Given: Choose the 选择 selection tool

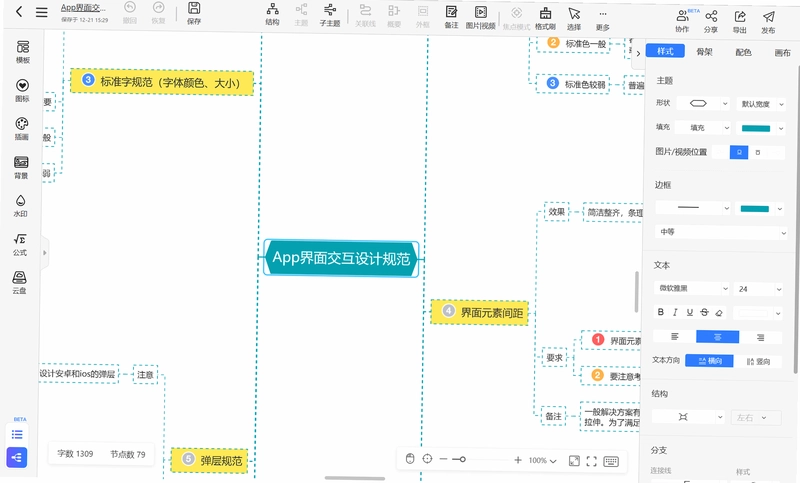Looking at the screenshot, I should click(x=574, y=19).
